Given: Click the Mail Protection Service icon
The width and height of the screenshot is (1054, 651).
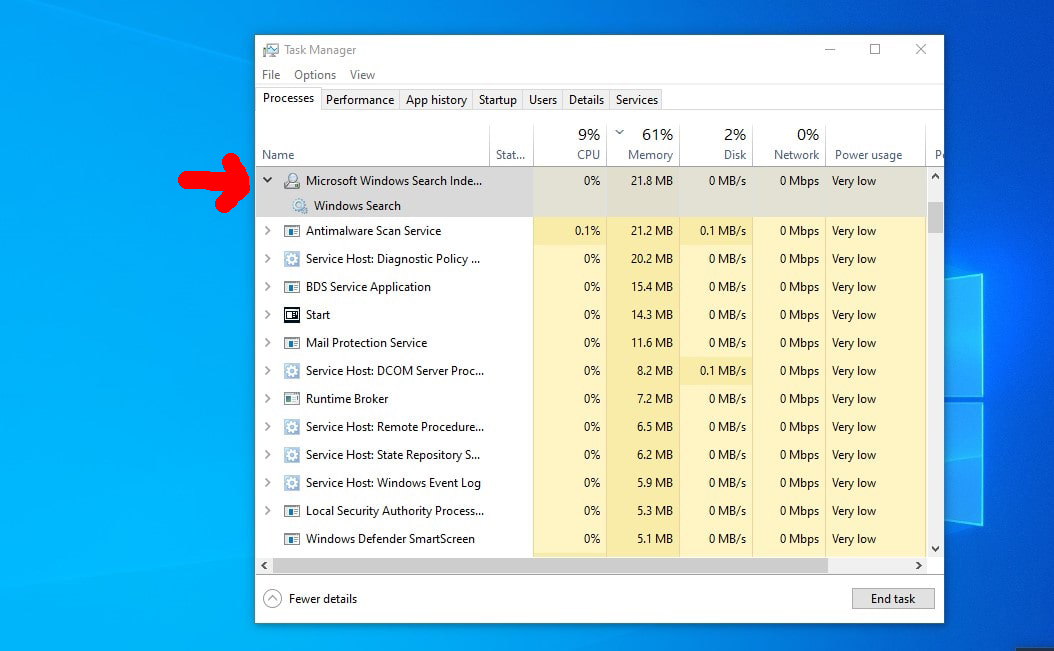Looking at the screenshot, I should [292, 343].
